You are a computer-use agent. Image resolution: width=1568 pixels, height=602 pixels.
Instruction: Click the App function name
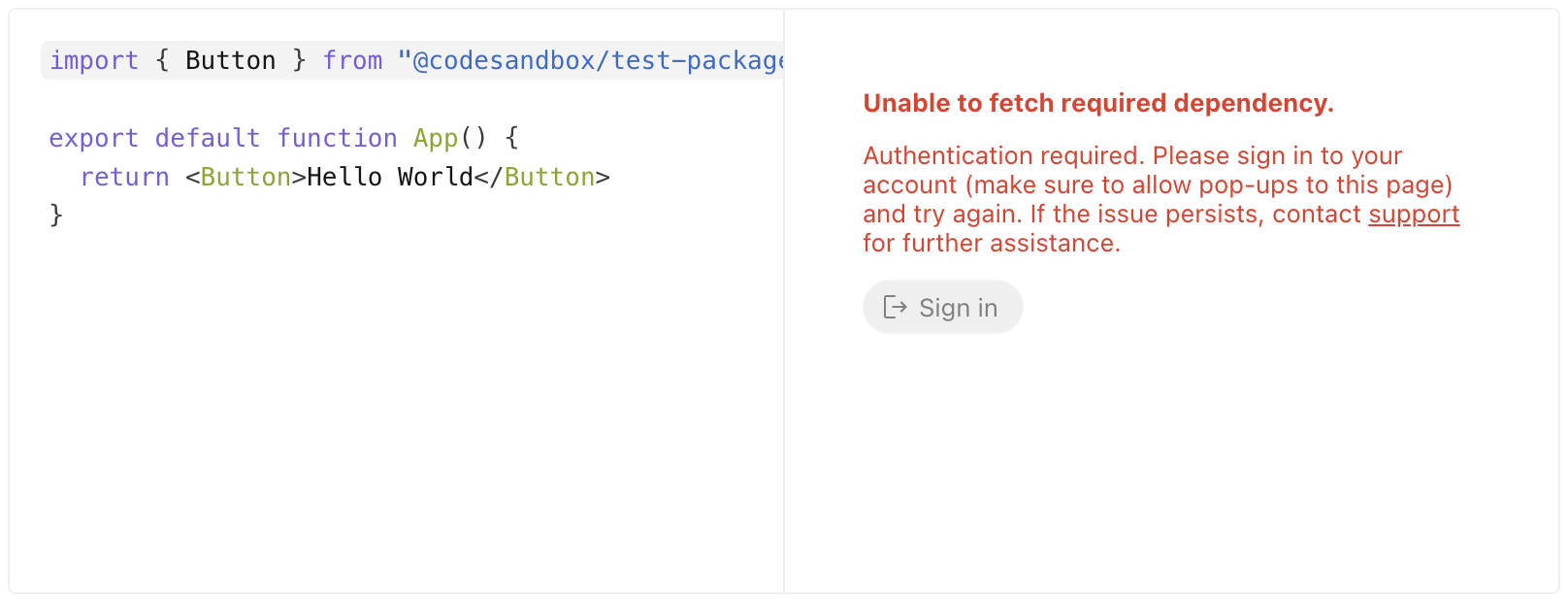tap(435, 139)
